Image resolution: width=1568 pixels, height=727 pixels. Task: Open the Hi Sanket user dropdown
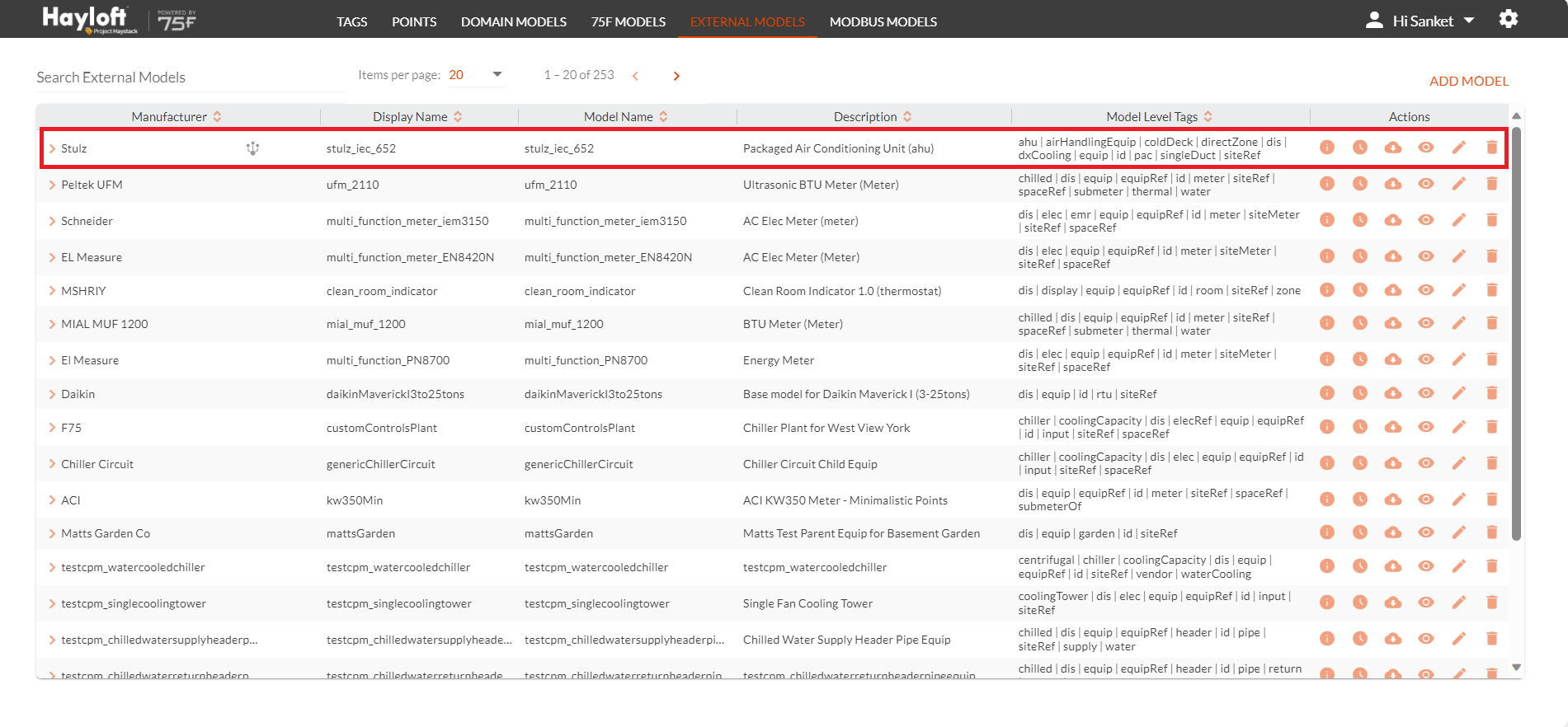pyautogui.click(x=1433, y=21)
